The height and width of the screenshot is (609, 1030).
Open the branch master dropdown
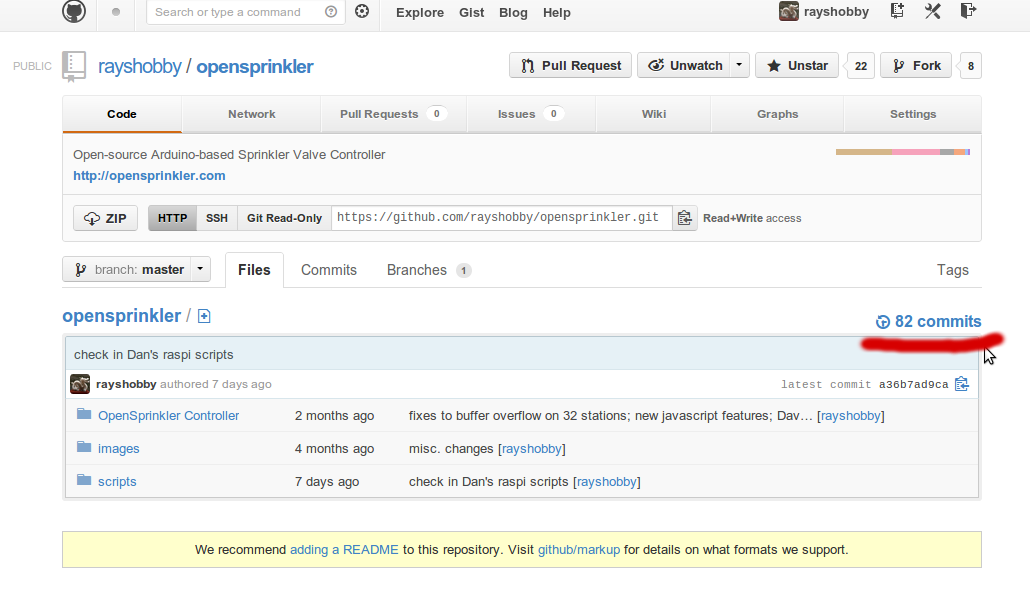[x=137, y=269]
